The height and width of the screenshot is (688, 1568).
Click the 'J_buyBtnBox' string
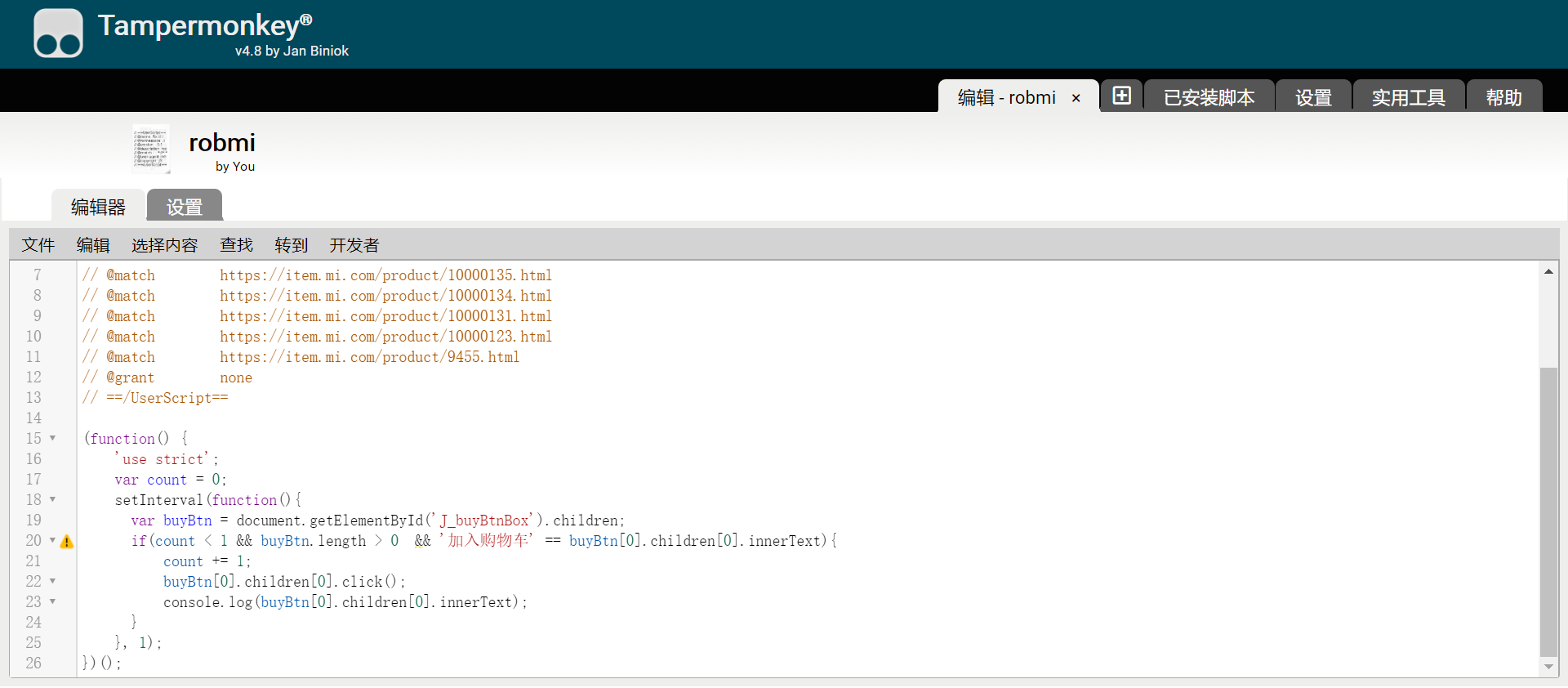click(x=483, y=520)
